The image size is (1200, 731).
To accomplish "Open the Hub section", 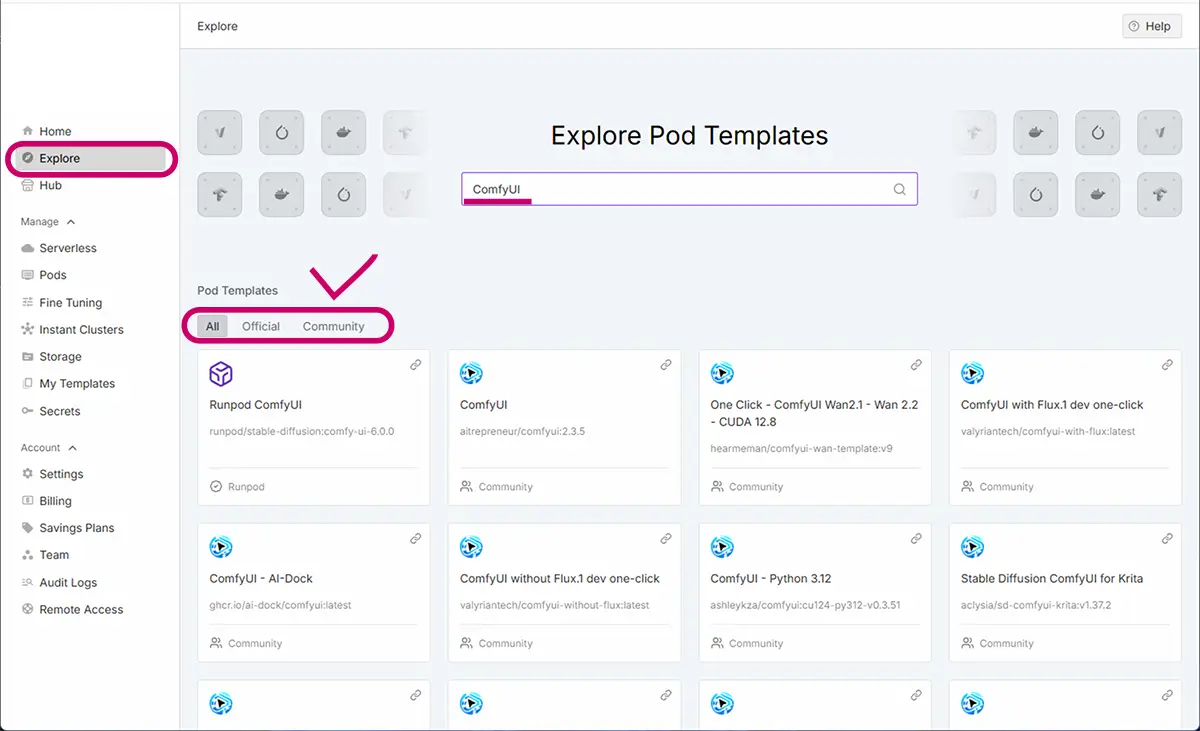I will pyautogui.click(x=42, y=185).
